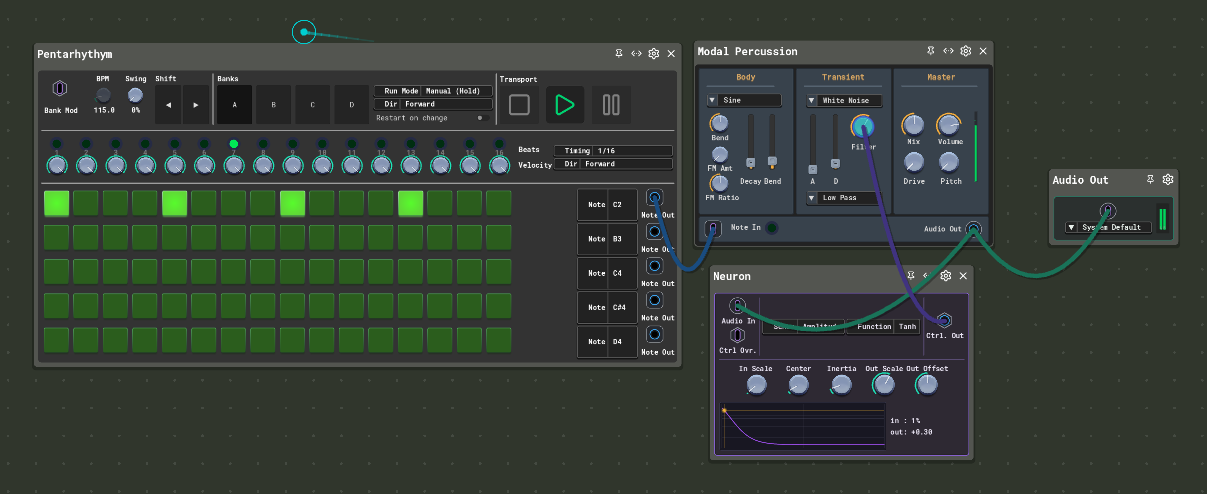Screen dimensions: 1207x494
Task: Start playback with the Play button
Action: 565,104
